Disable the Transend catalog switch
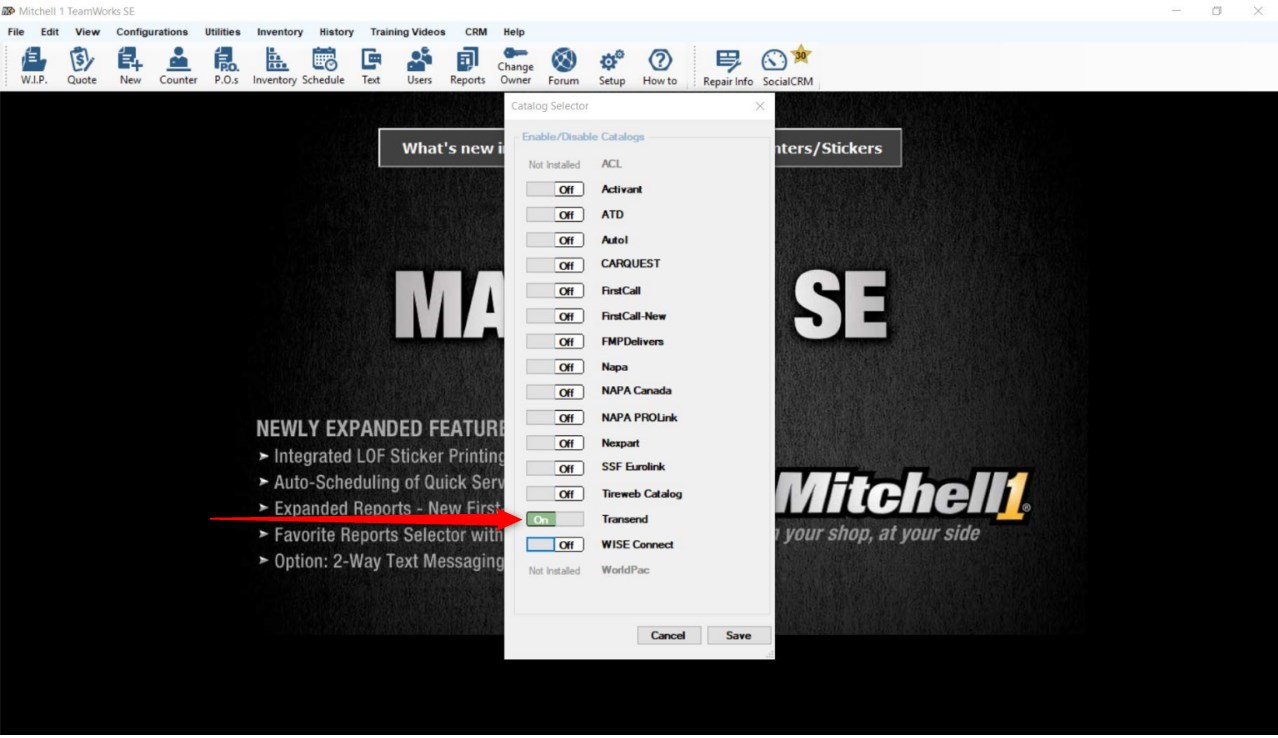This screenshot has width=1278, height=738. click(555, 519)
